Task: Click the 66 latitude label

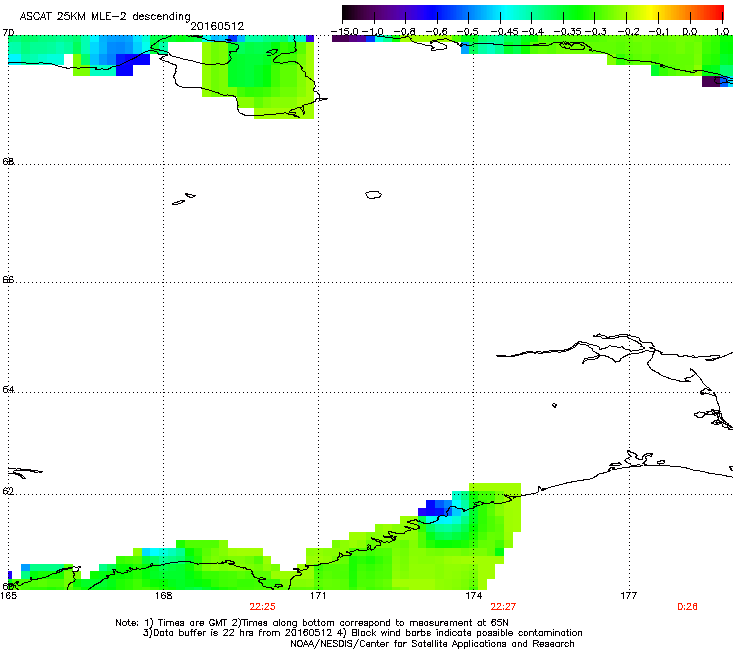Action: pos(8,279)
